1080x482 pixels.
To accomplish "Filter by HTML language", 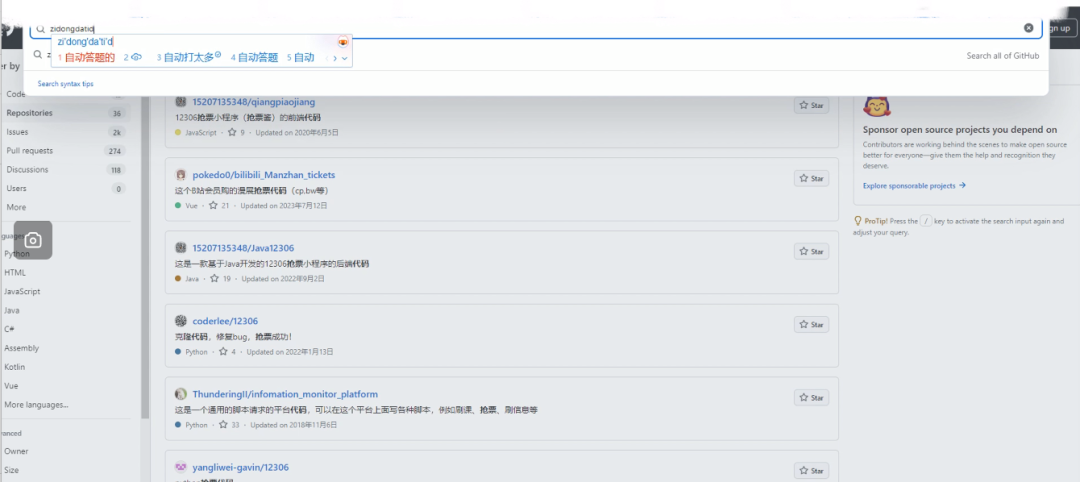I will 15,273.
